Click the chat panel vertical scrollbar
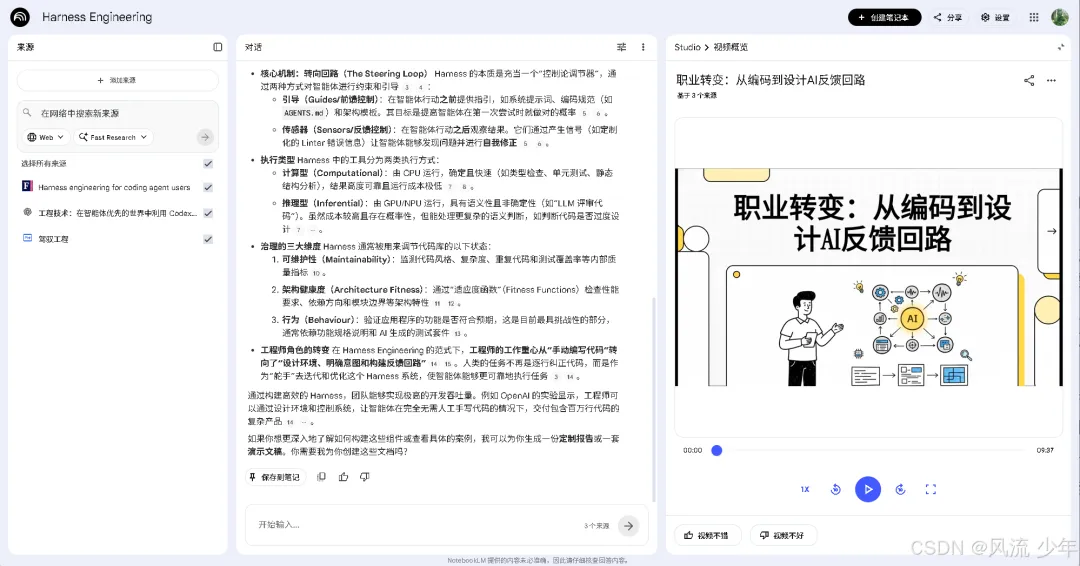1080x566 pixels. [x=654, y=399]
